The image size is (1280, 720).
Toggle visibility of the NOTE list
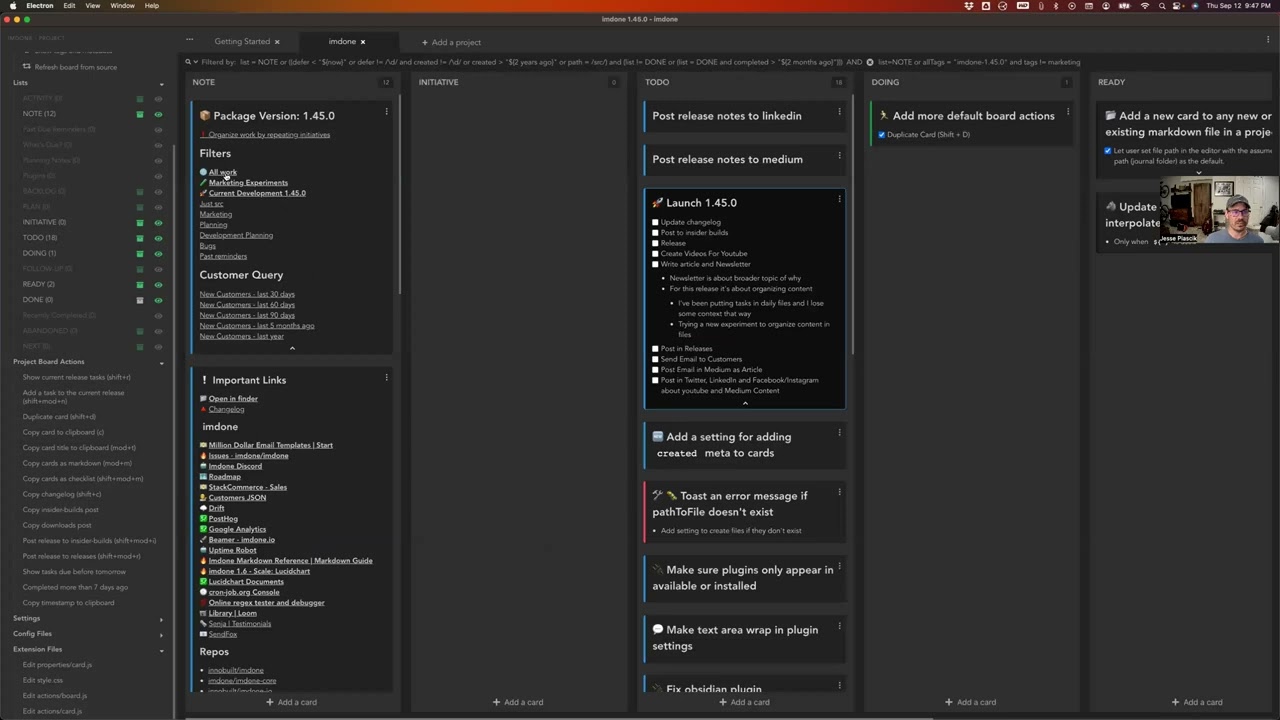158,114
